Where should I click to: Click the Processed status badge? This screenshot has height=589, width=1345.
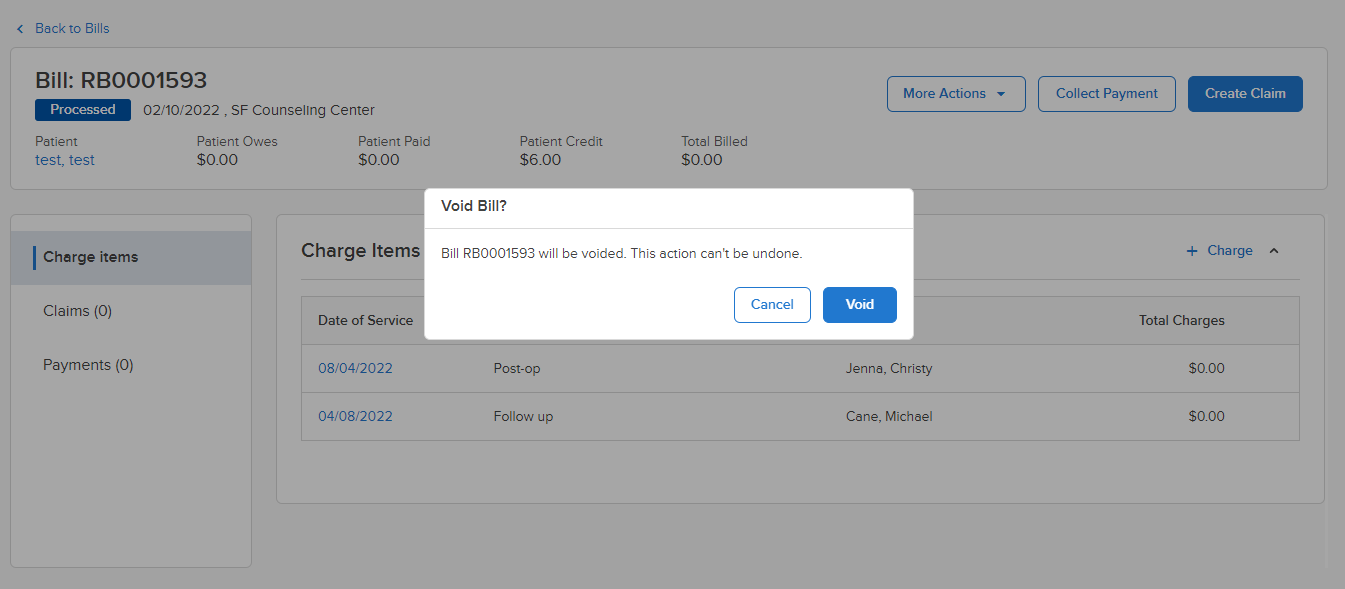point(83,110)
